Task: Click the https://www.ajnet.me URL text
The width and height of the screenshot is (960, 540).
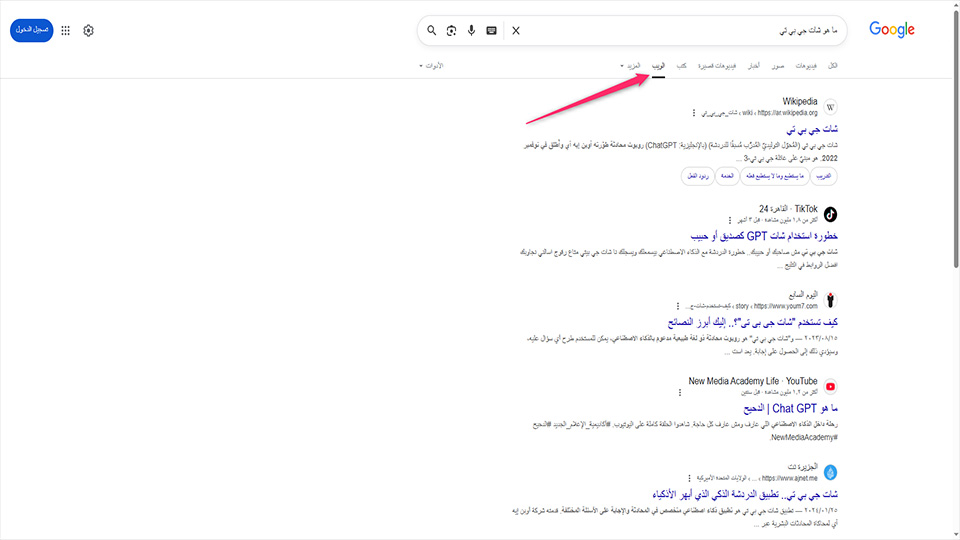Action: coord(790,478)
